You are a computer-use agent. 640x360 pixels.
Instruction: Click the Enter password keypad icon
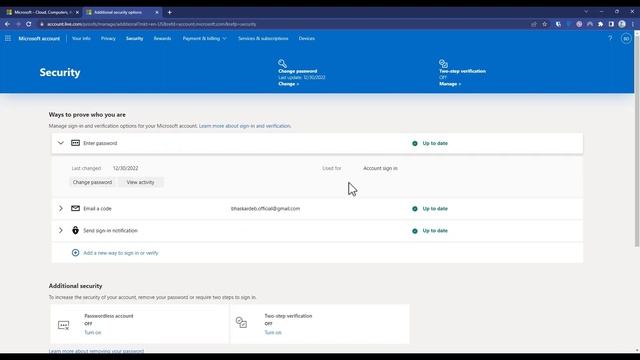pyautogui.click(x=76, y=143)
